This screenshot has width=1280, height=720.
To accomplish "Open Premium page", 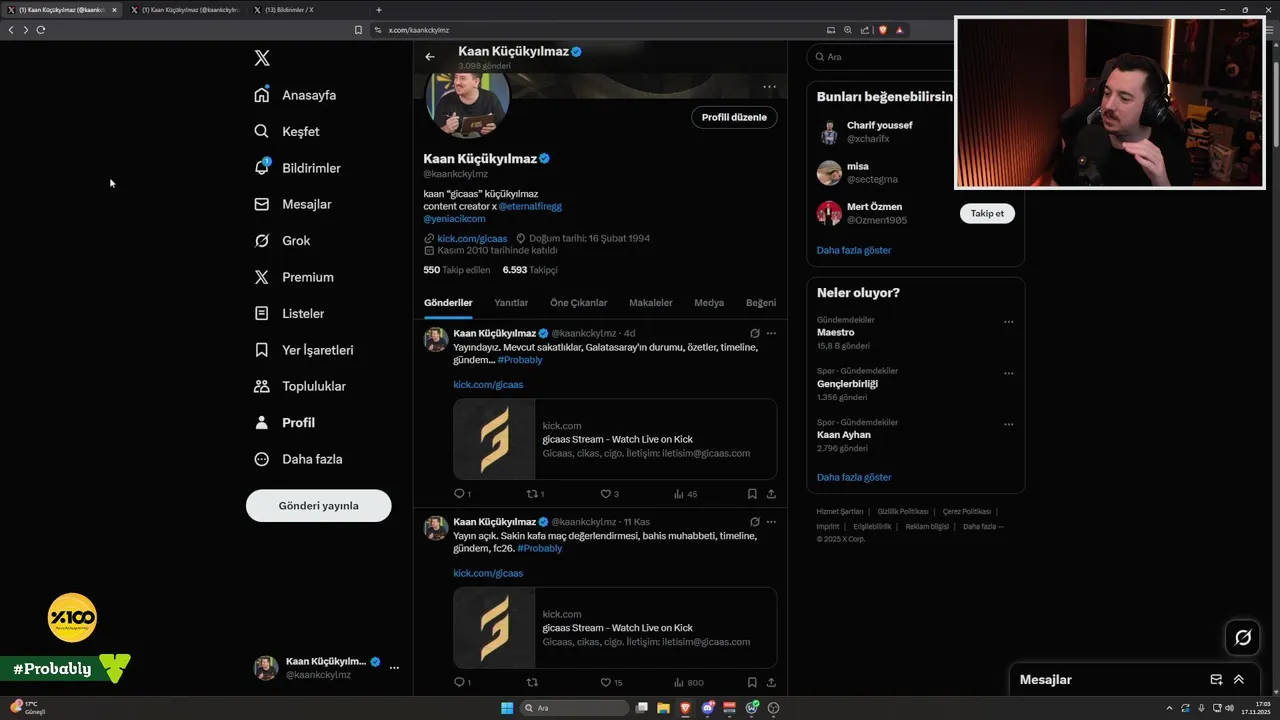I will point(293,277).
